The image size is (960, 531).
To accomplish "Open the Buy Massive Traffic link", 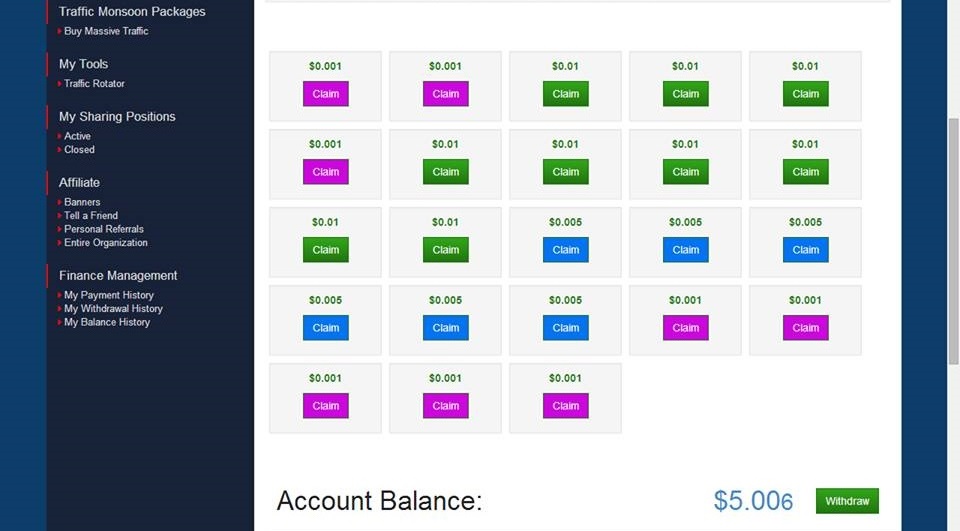I will (x=106, y=31).
